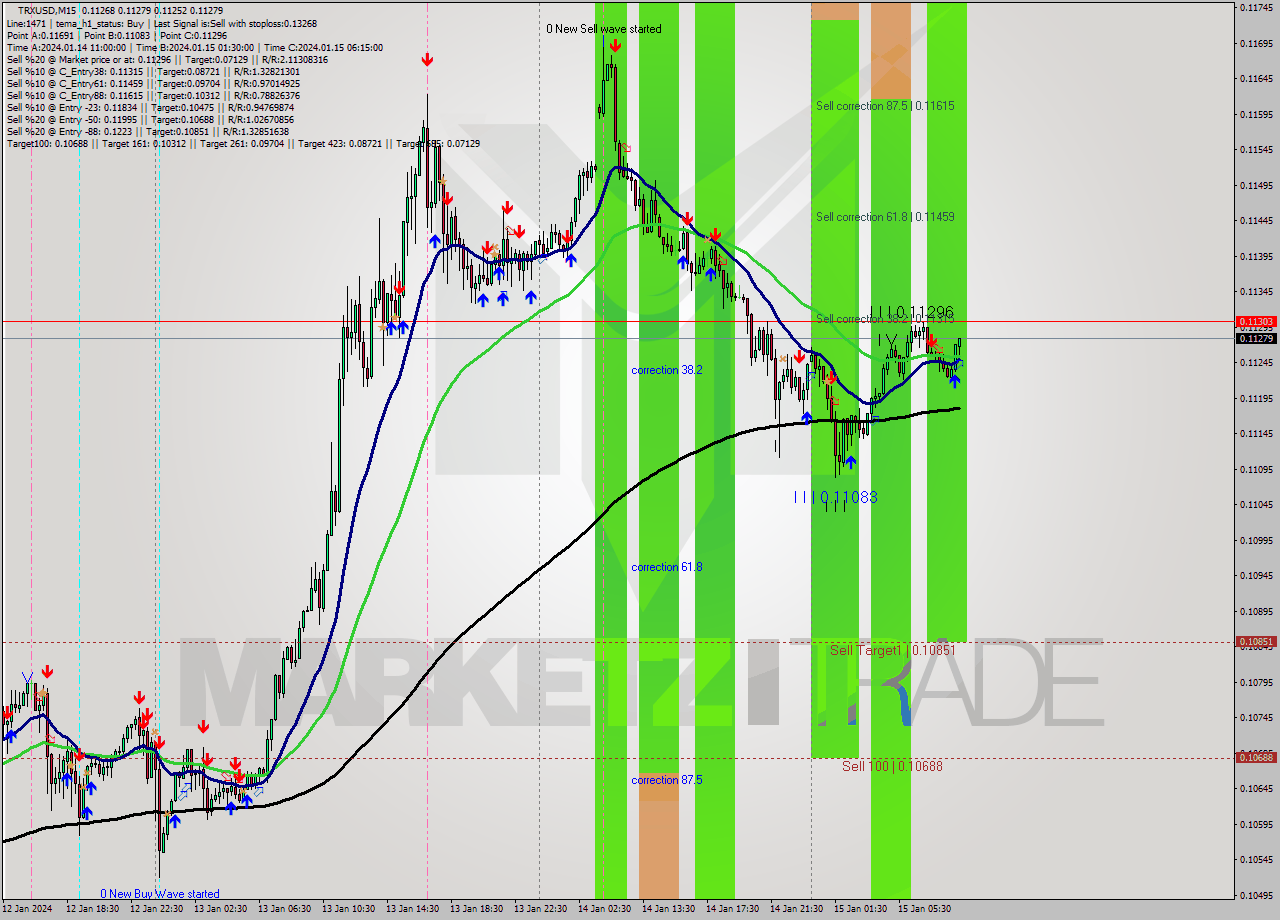Click the '14 Jan 13:30' time axis label
This screenshot has width=1280, height=920.
point(668,909)
